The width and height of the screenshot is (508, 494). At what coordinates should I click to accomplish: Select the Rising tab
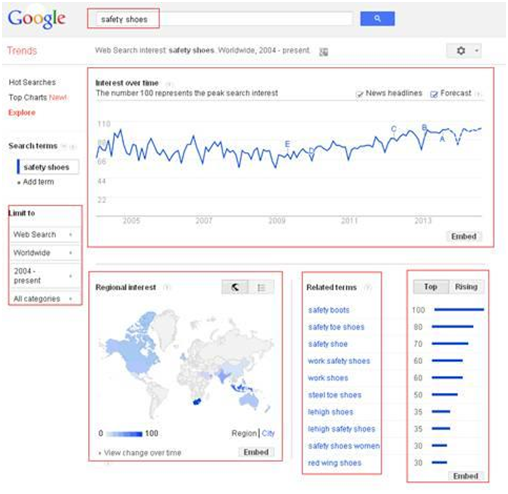tap(466, 287)
